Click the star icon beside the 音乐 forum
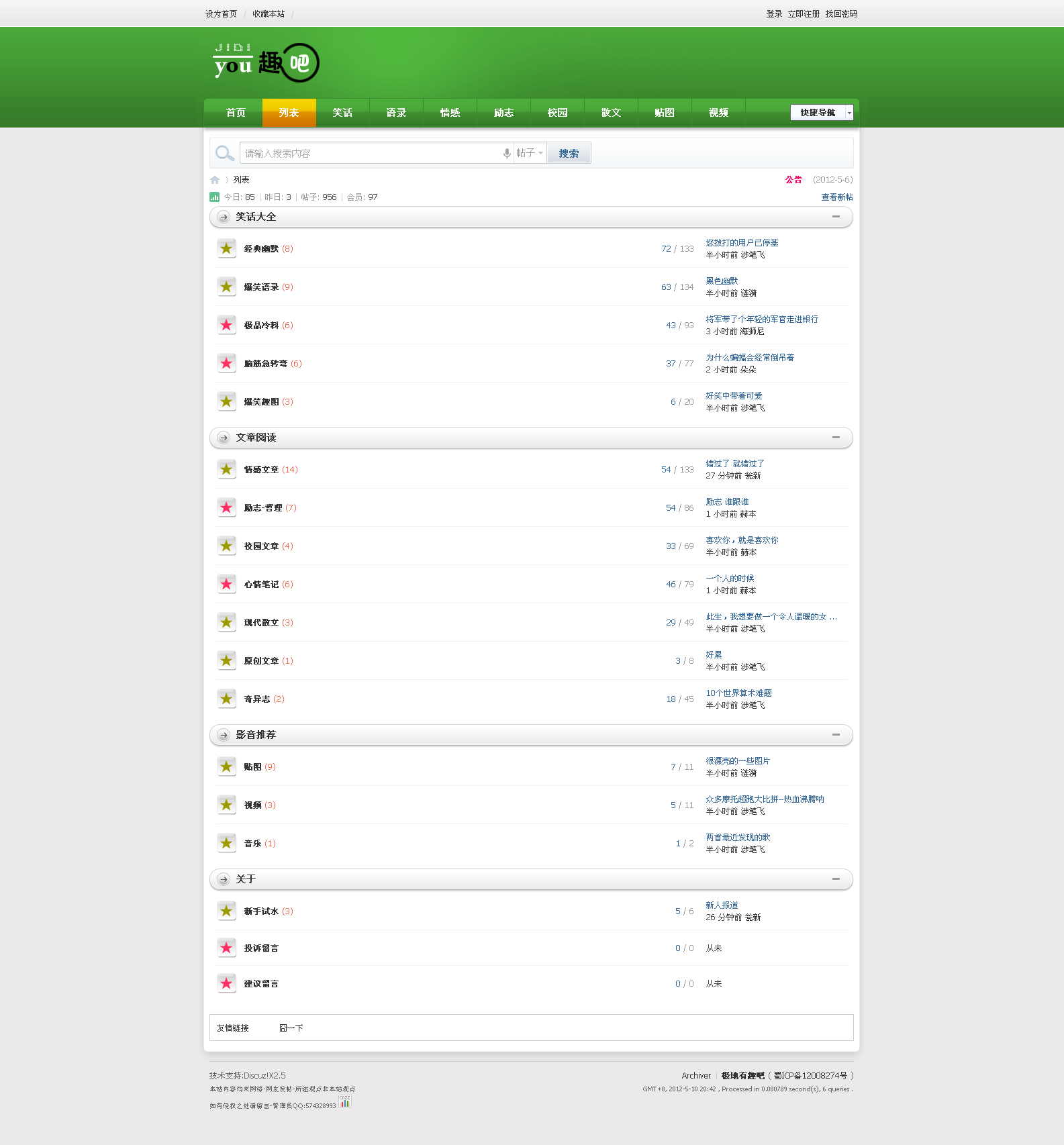 (x=226, y=843)
